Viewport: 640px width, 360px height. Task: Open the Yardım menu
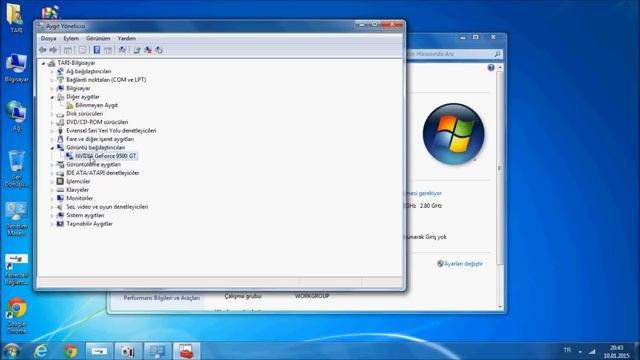coord(127,38)
